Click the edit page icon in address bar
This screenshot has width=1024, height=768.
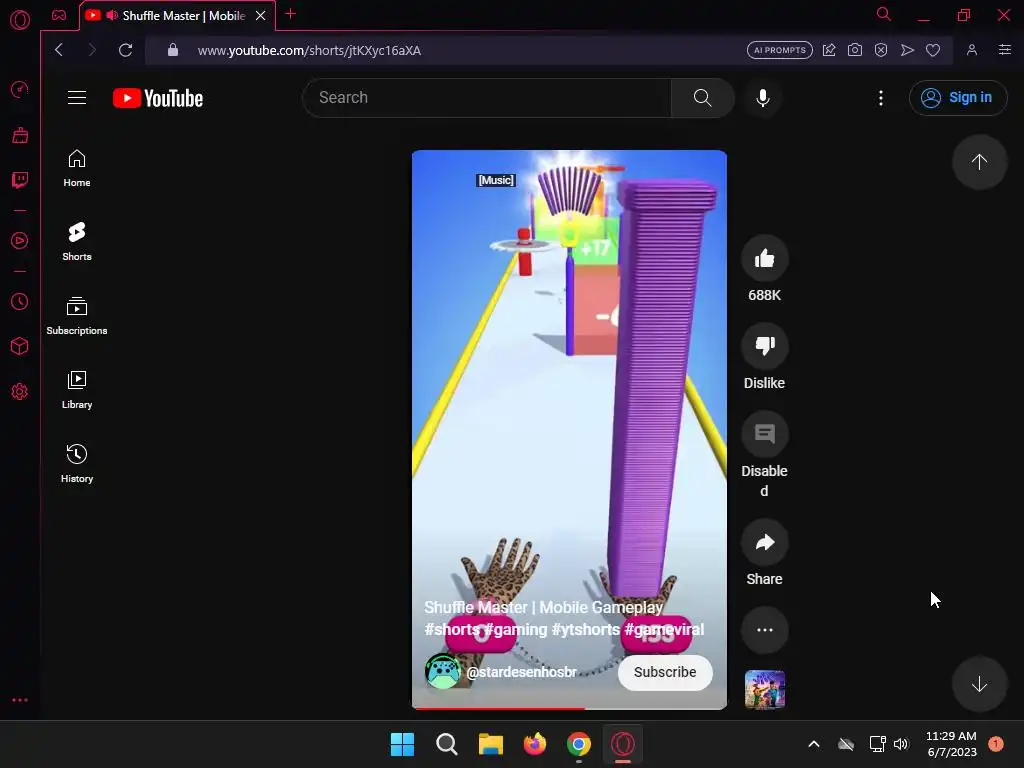pos(829,50)
